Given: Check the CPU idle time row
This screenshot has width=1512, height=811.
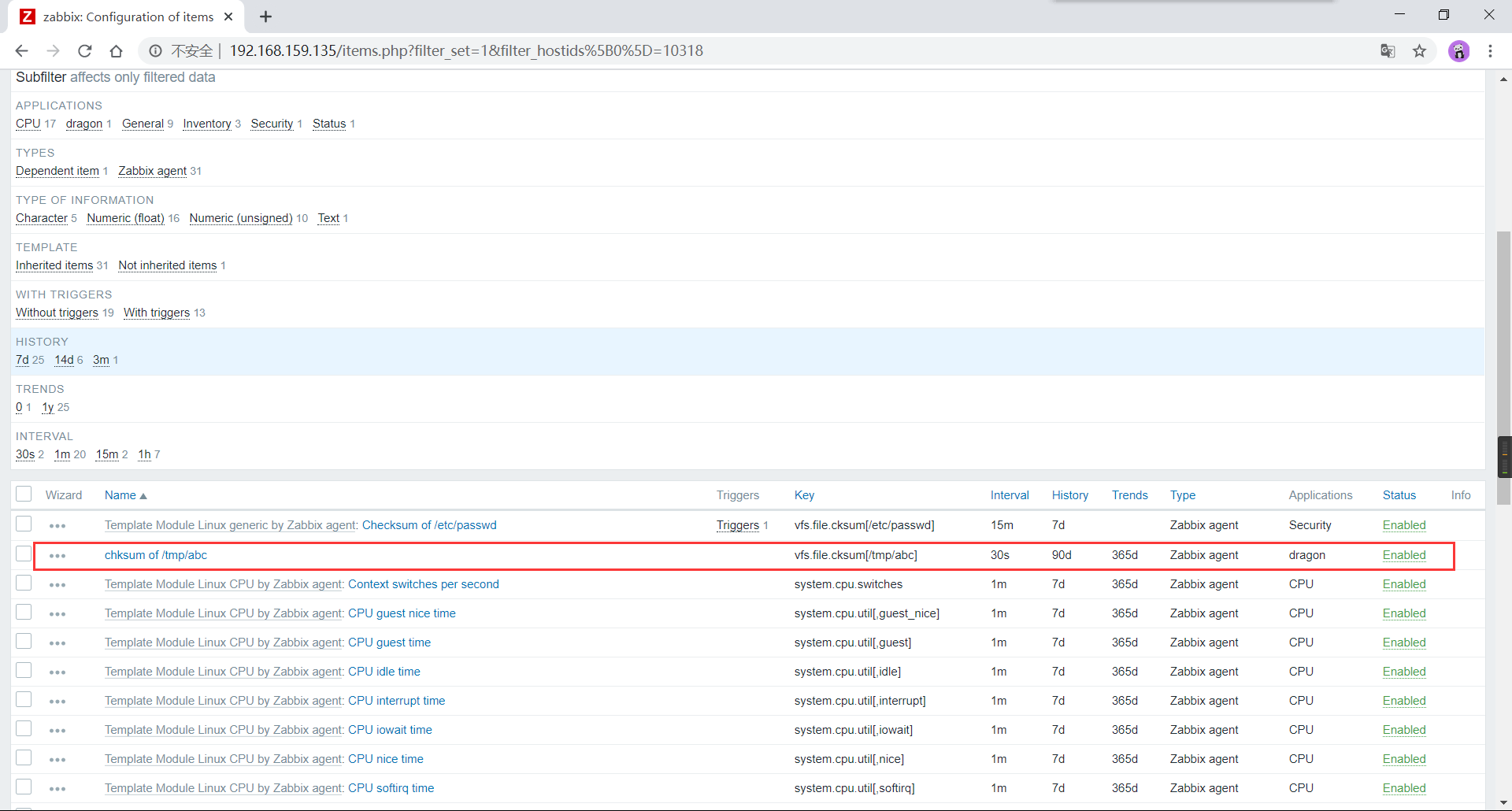Looking at the screenshot, I should click(x=24, y=670).
